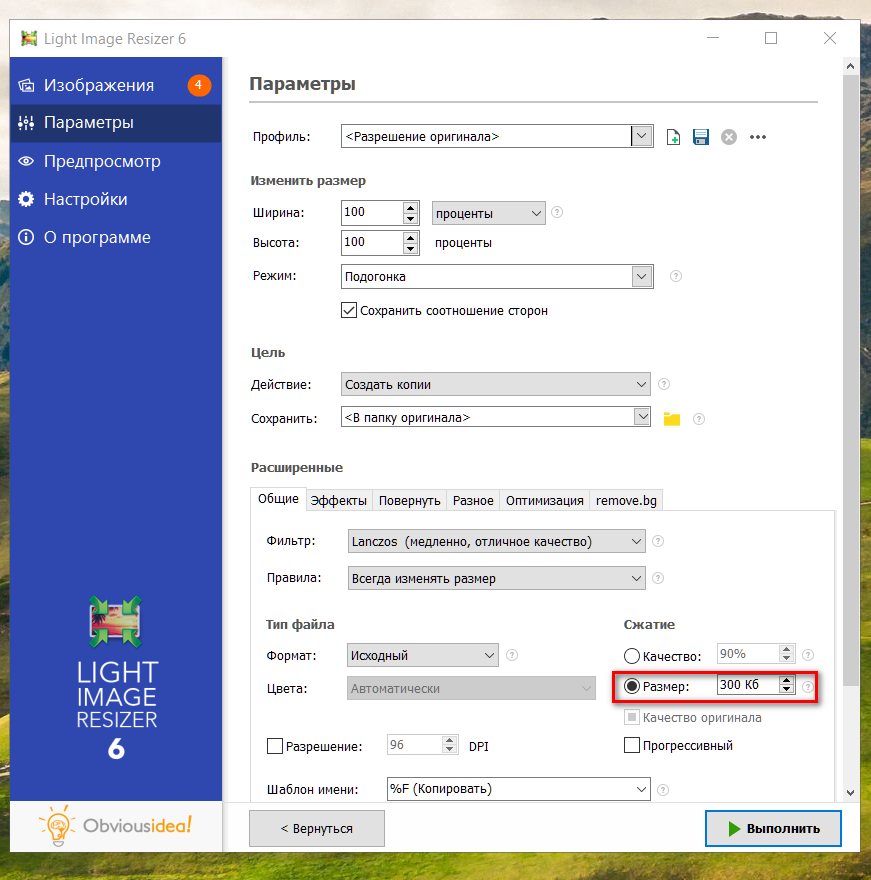Open more profile options (three dots)

[x=758, y=137]
